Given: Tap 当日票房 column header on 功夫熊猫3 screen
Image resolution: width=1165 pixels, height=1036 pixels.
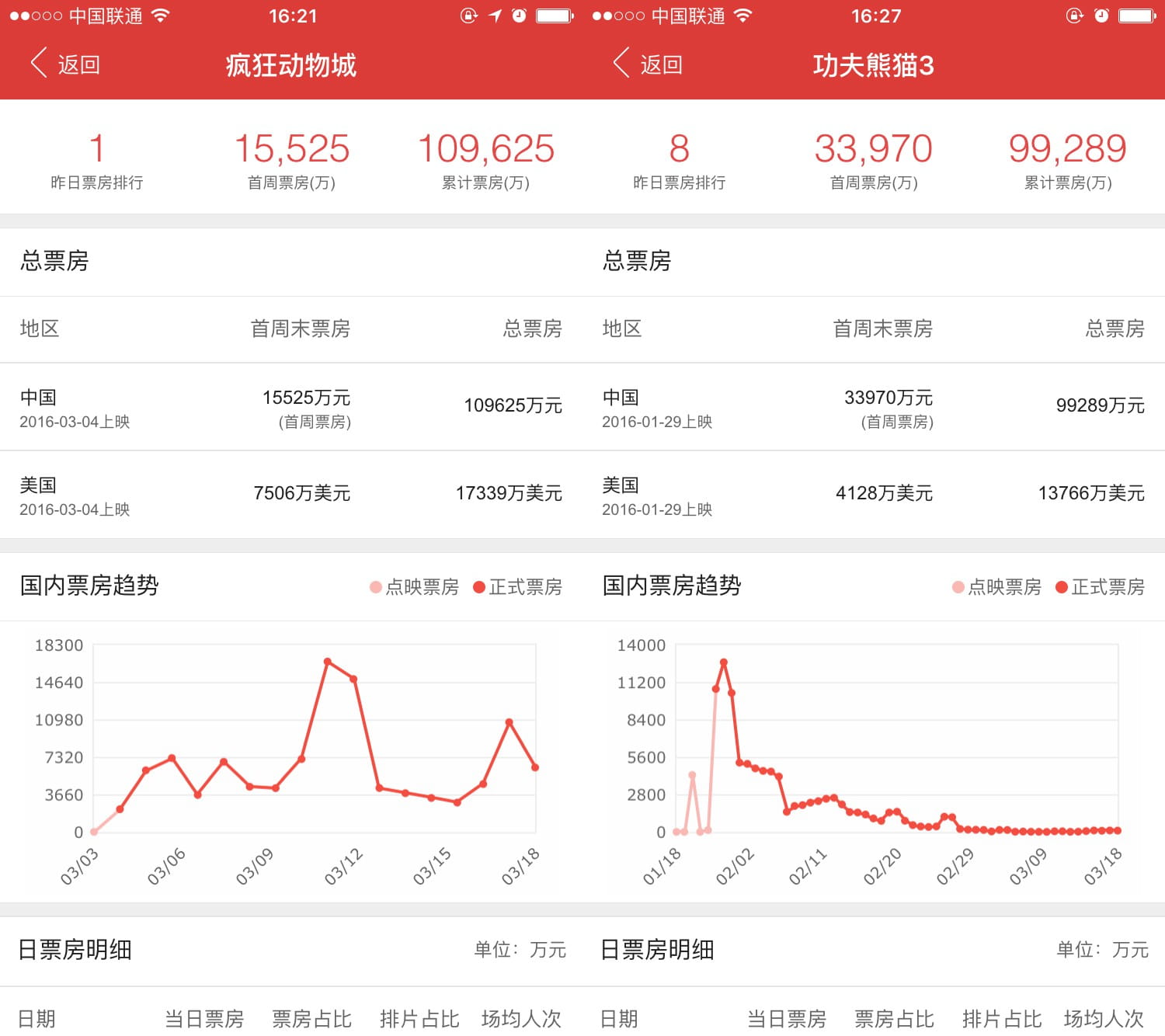Looking at the screenshot, I should coord(787,1019).
